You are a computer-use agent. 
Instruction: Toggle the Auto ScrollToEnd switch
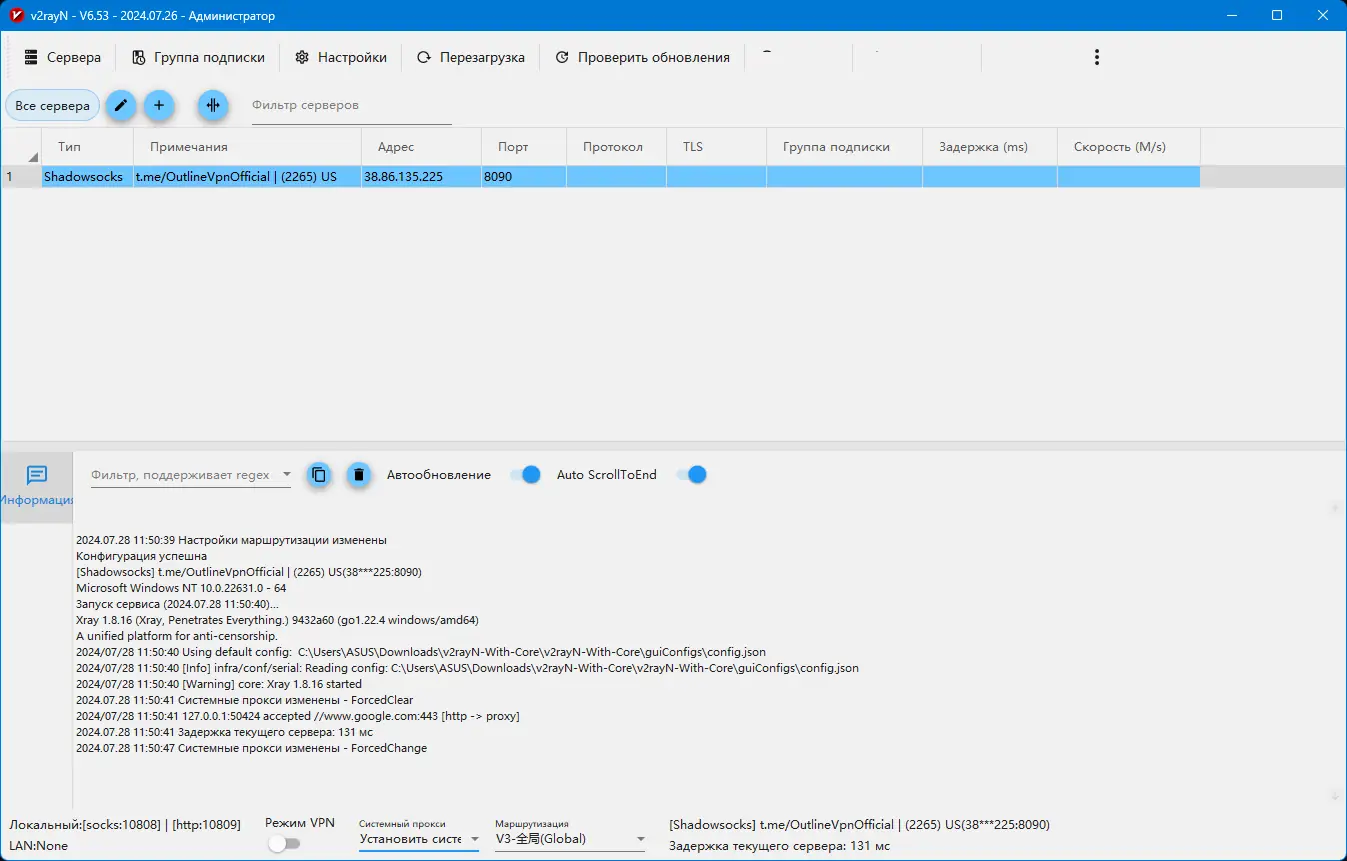point(692,475)
